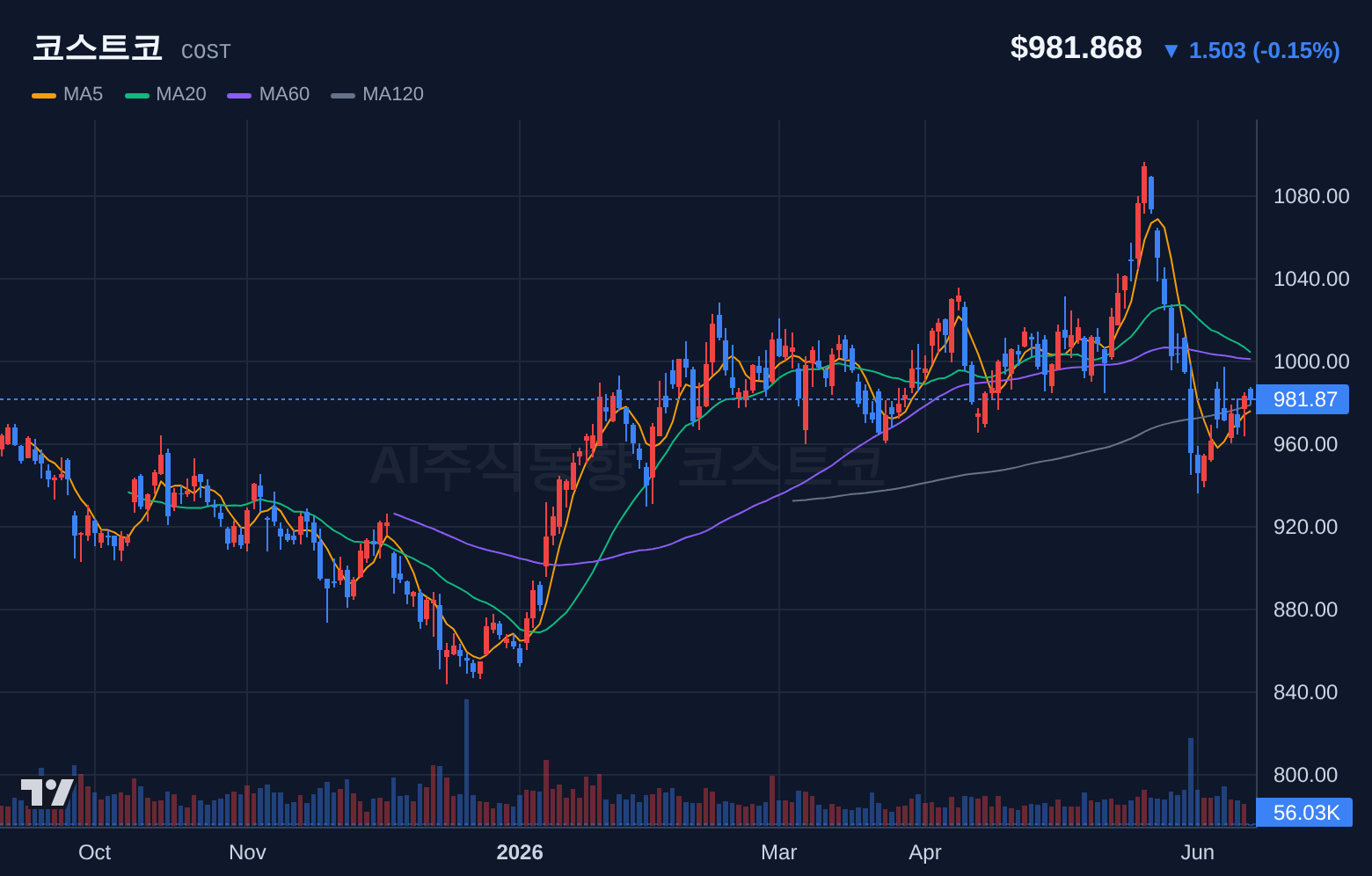The height and width of the screenshot is (876, 1372).
Task: Click the 800.00 price axis label
Action: click(1305, 775)
